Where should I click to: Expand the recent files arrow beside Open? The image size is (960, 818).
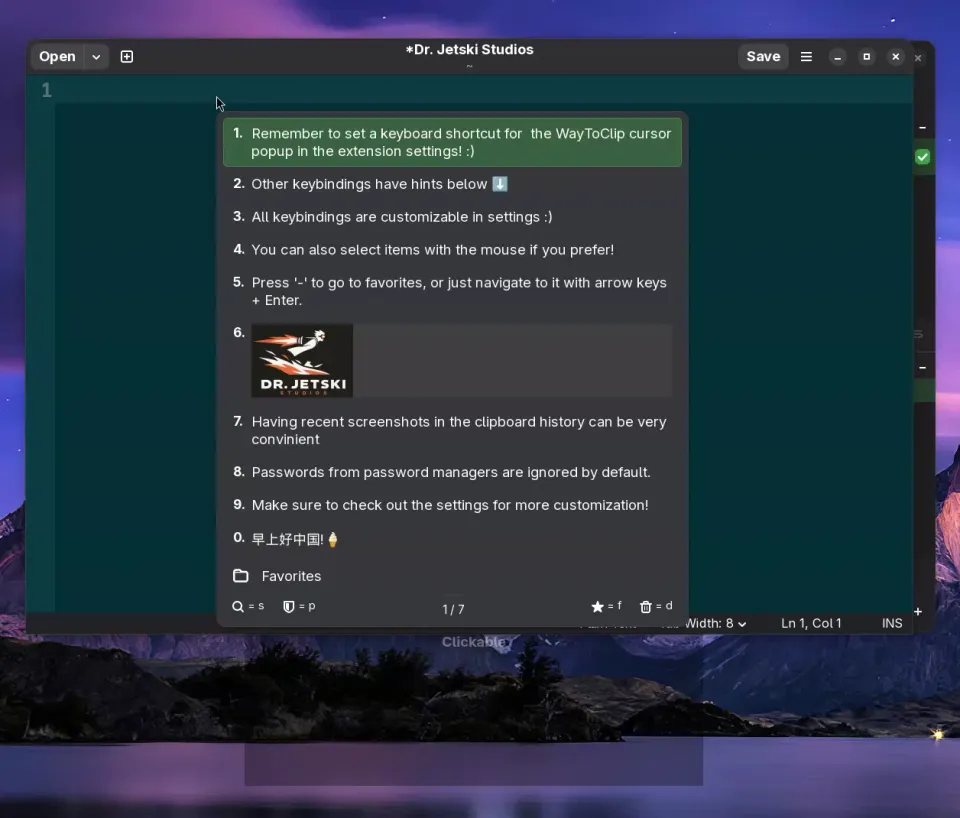tap(96, 56)
